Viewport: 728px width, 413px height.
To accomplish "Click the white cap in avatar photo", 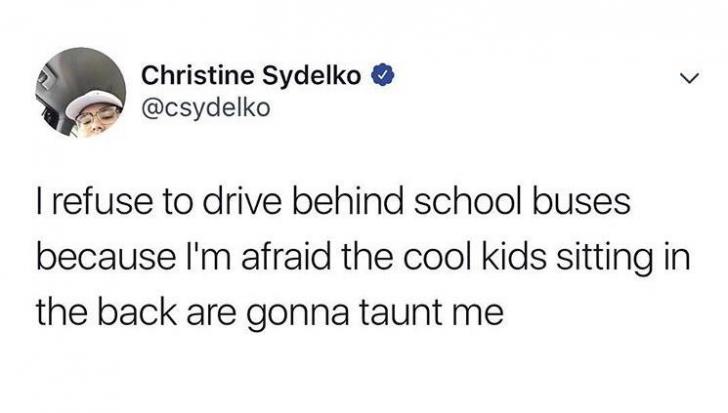I will click(92, 104).
